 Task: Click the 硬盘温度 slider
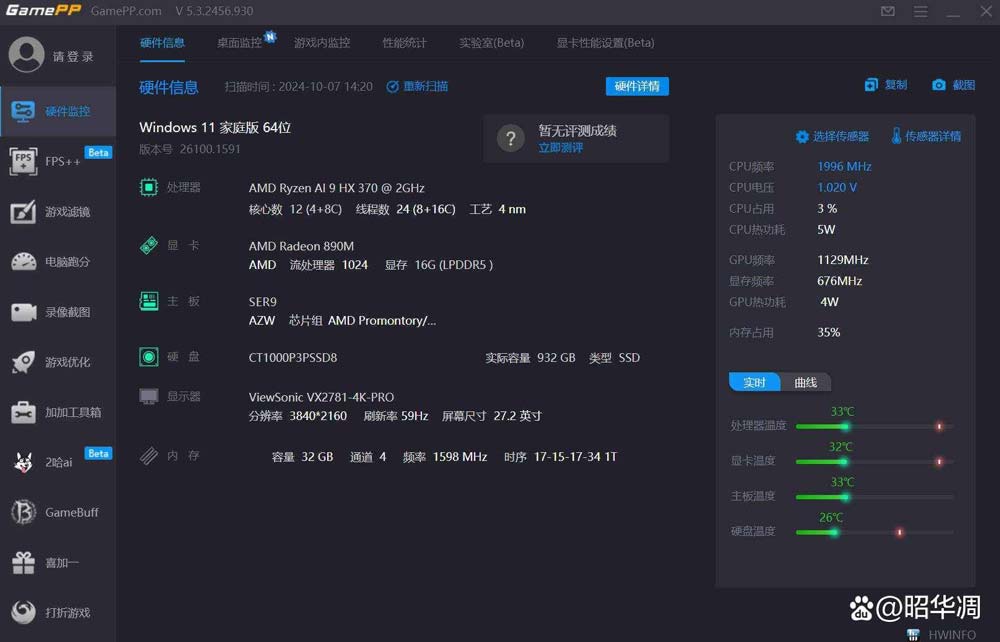tap(874, 532)
